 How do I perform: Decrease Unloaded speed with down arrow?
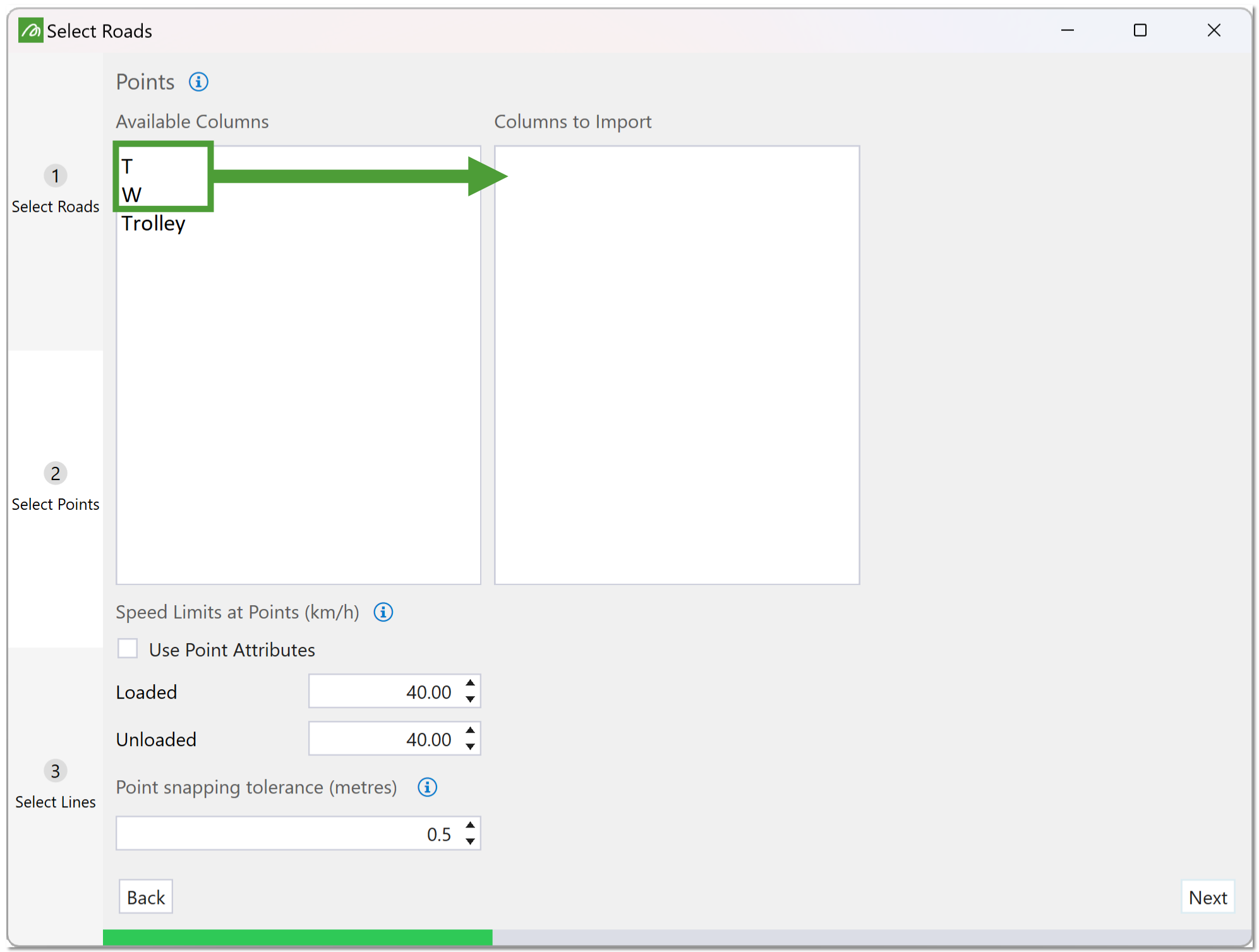[470, 747]
